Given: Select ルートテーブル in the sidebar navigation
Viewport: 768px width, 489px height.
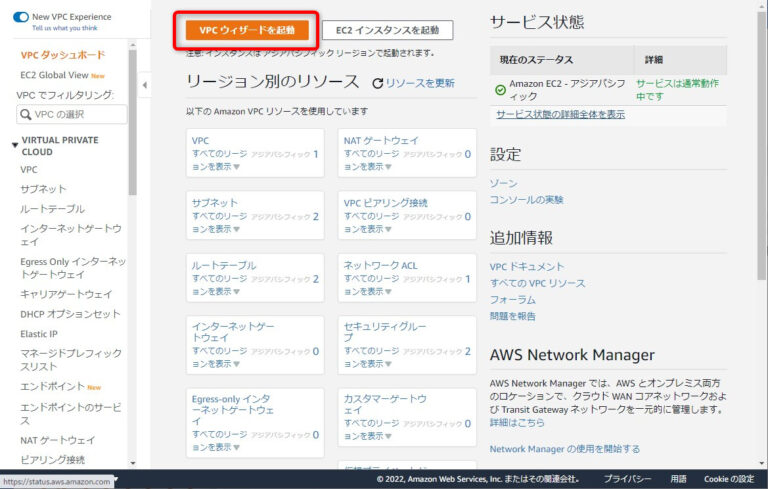Looking at the screenshot, I should pos(52,209).
